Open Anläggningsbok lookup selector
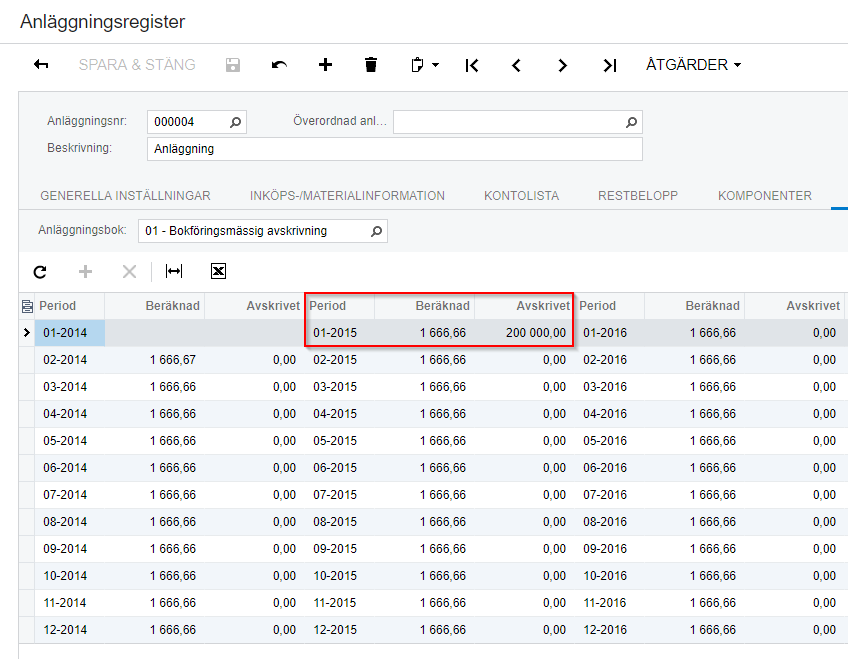 pyautogui.click(x=376, y=231)
